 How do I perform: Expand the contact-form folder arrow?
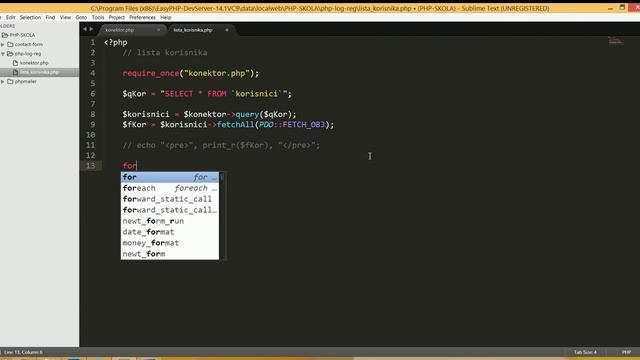pyautogui.click(x=3, y=44)
